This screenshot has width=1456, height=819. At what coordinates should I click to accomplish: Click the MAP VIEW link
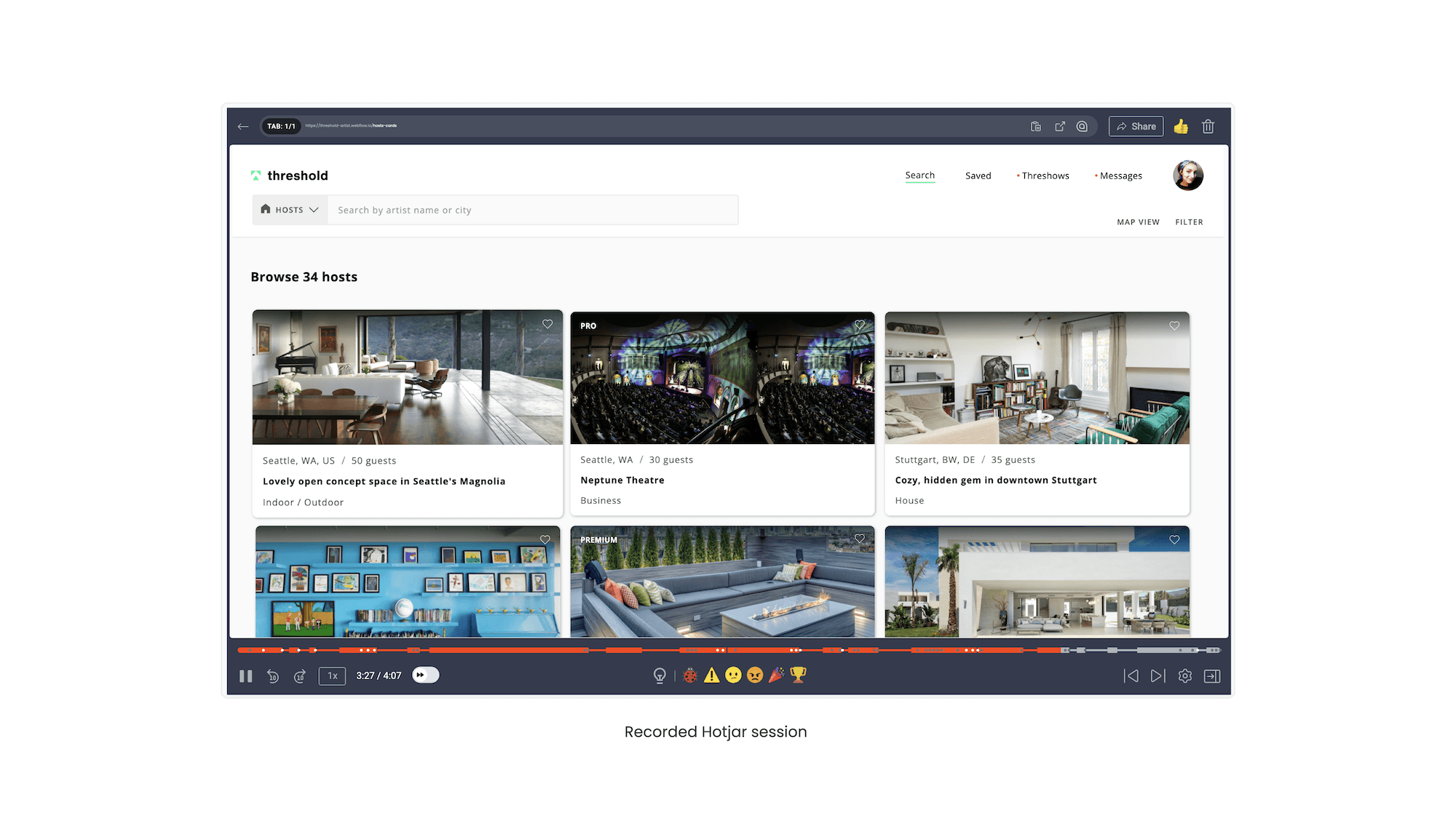(x=1138, y=222)
